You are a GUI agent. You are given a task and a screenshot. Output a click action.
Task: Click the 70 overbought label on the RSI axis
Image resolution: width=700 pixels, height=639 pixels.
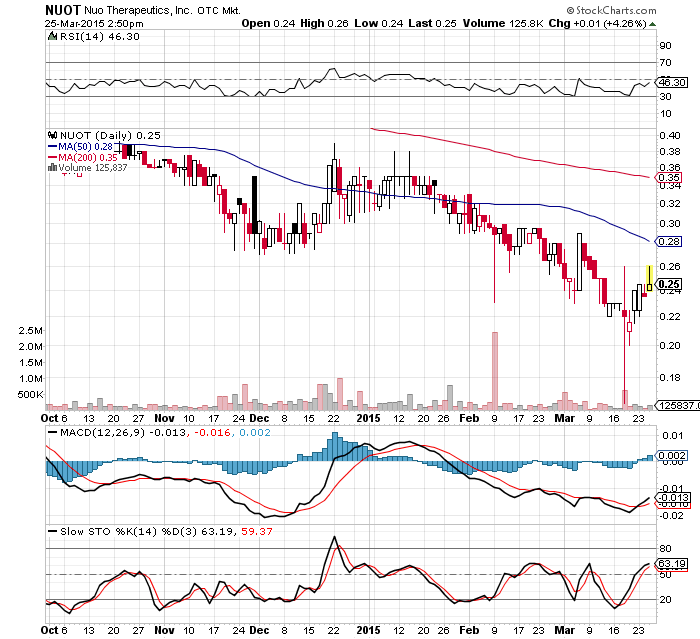point(665,63)
